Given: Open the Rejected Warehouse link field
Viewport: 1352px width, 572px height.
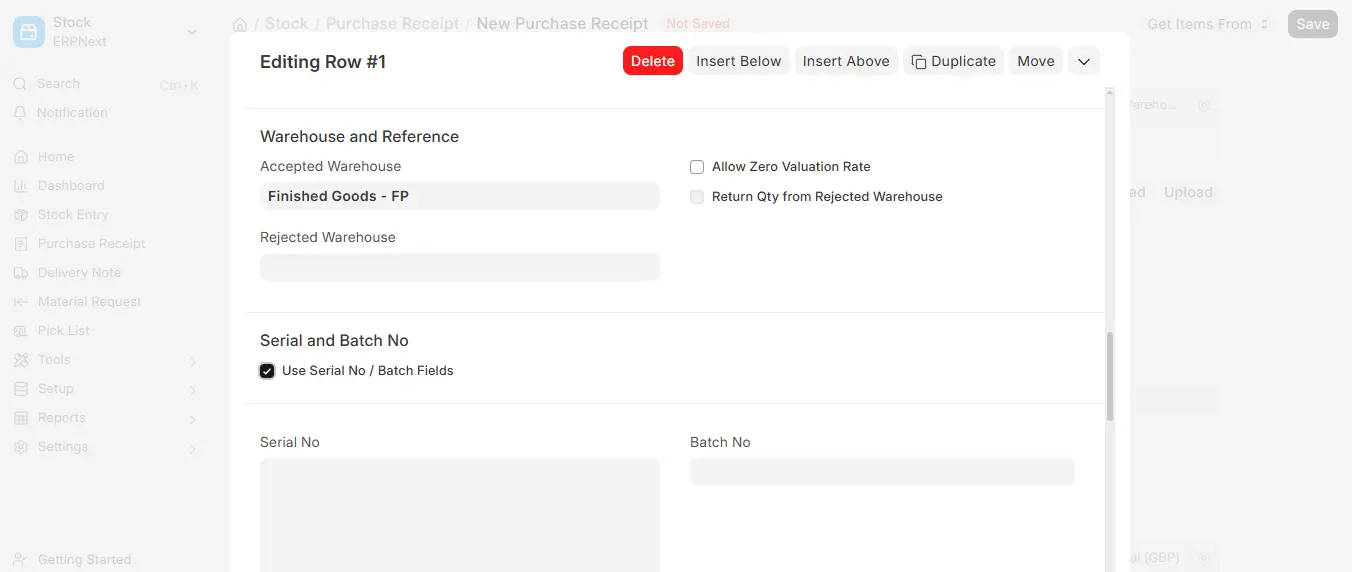Looking at the screenshot, I should [x=460, y=267].
